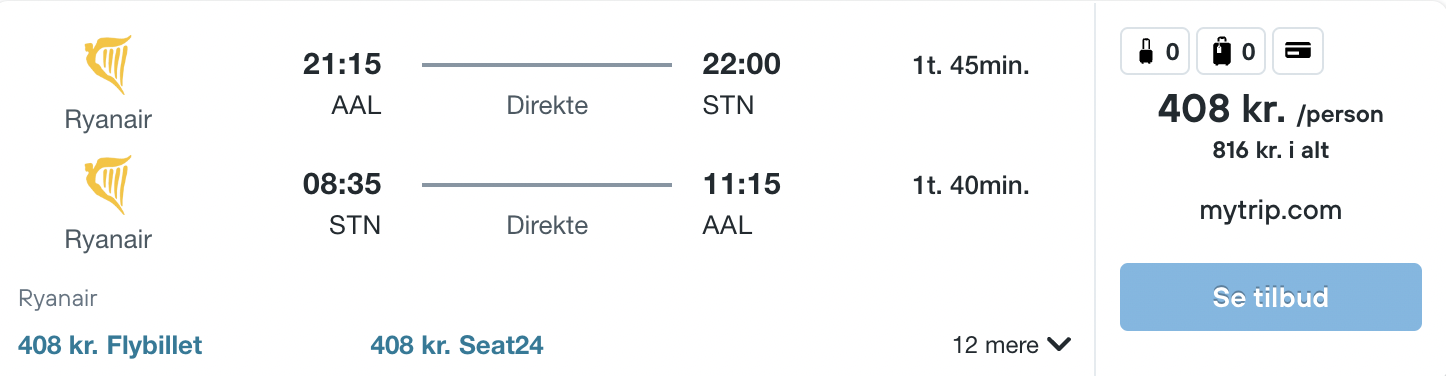Open the 12 mere offers list

coord(1012,345)
